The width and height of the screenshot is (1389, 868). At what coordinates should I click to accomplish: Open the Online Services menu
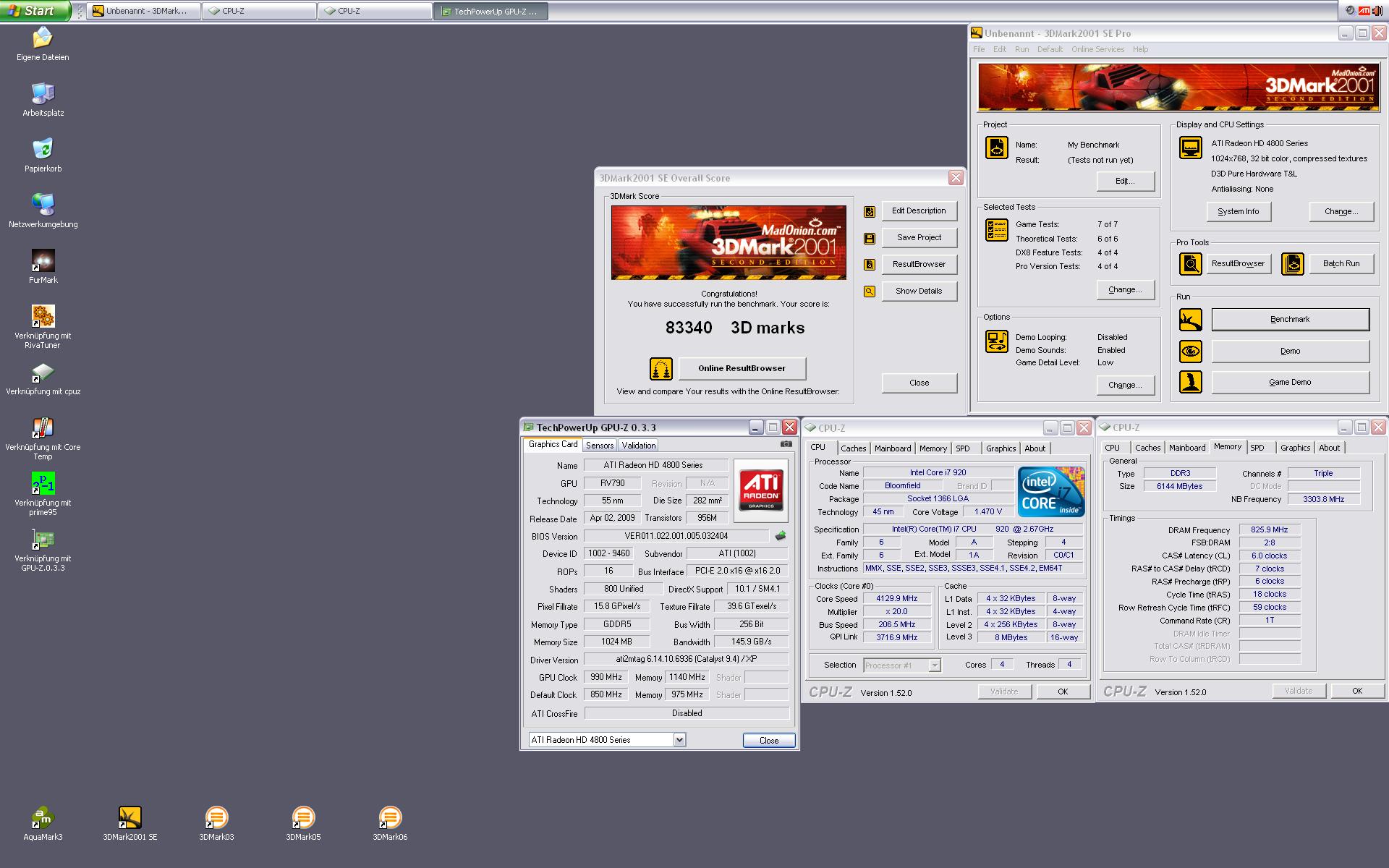coord(1097,49)
